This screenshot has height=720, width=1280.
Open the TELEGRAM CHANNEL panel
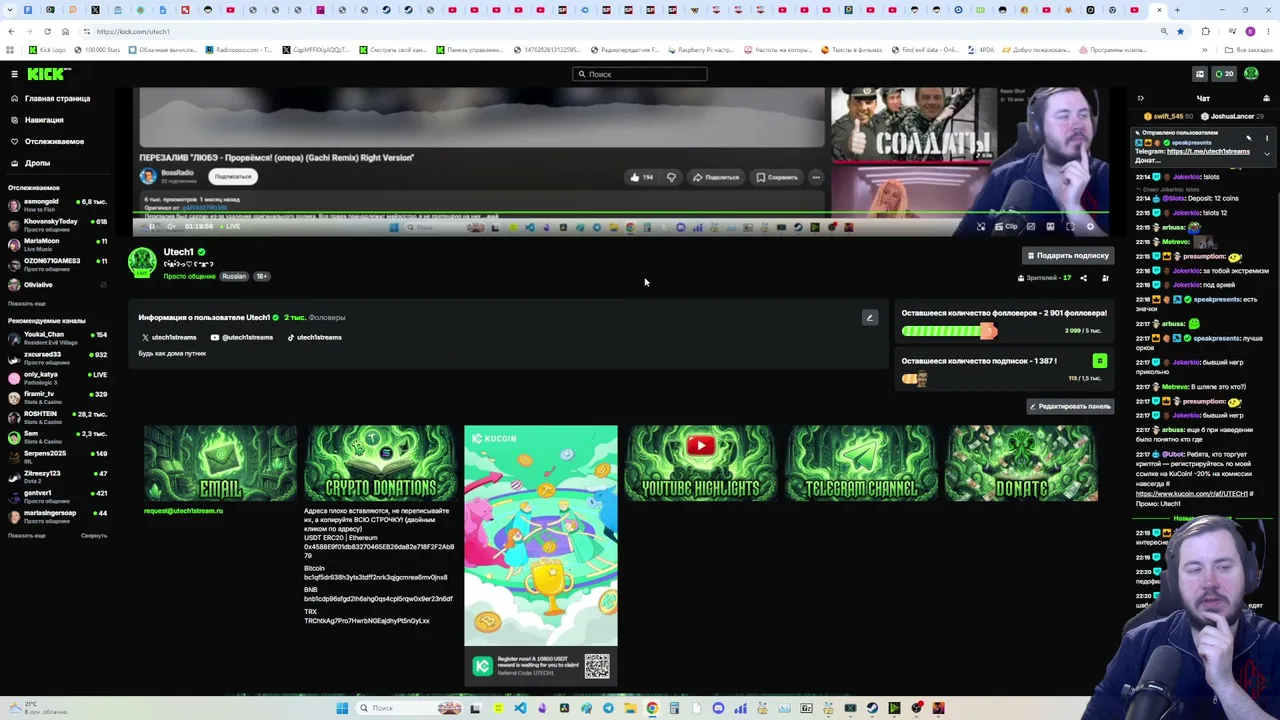click(861, 463)
